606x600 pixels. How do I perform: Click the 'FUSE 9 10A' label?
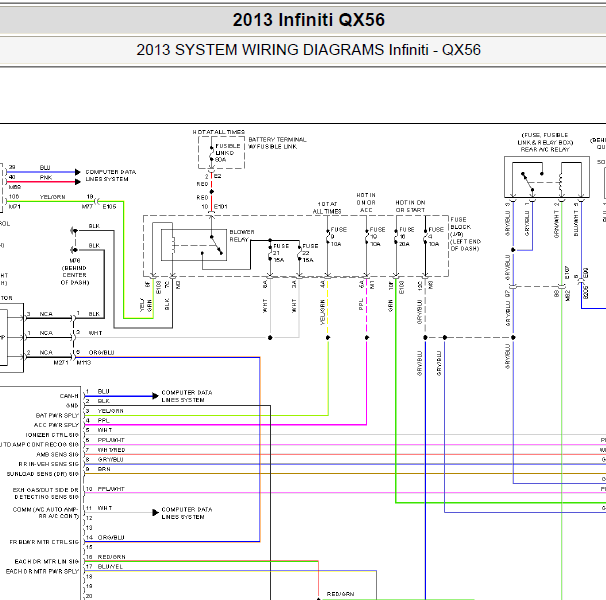[x=338, y=237]
